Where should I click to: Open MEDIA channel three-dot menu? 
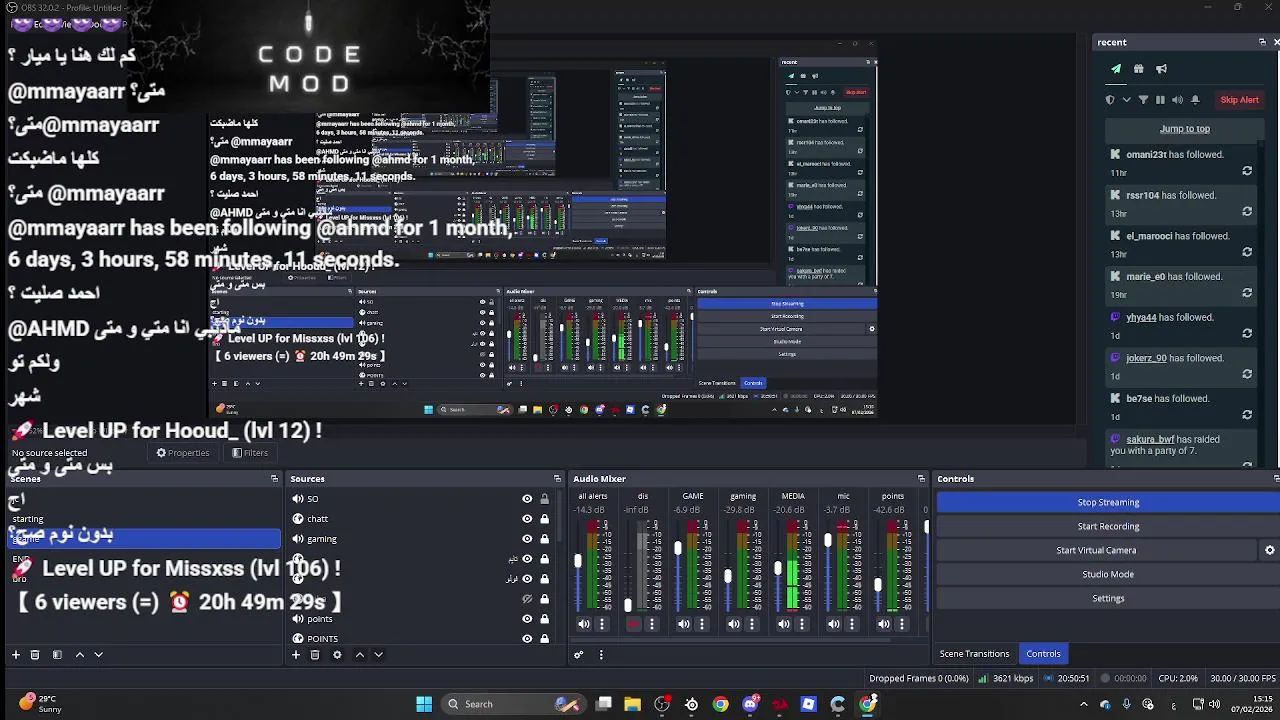[802, 624]
